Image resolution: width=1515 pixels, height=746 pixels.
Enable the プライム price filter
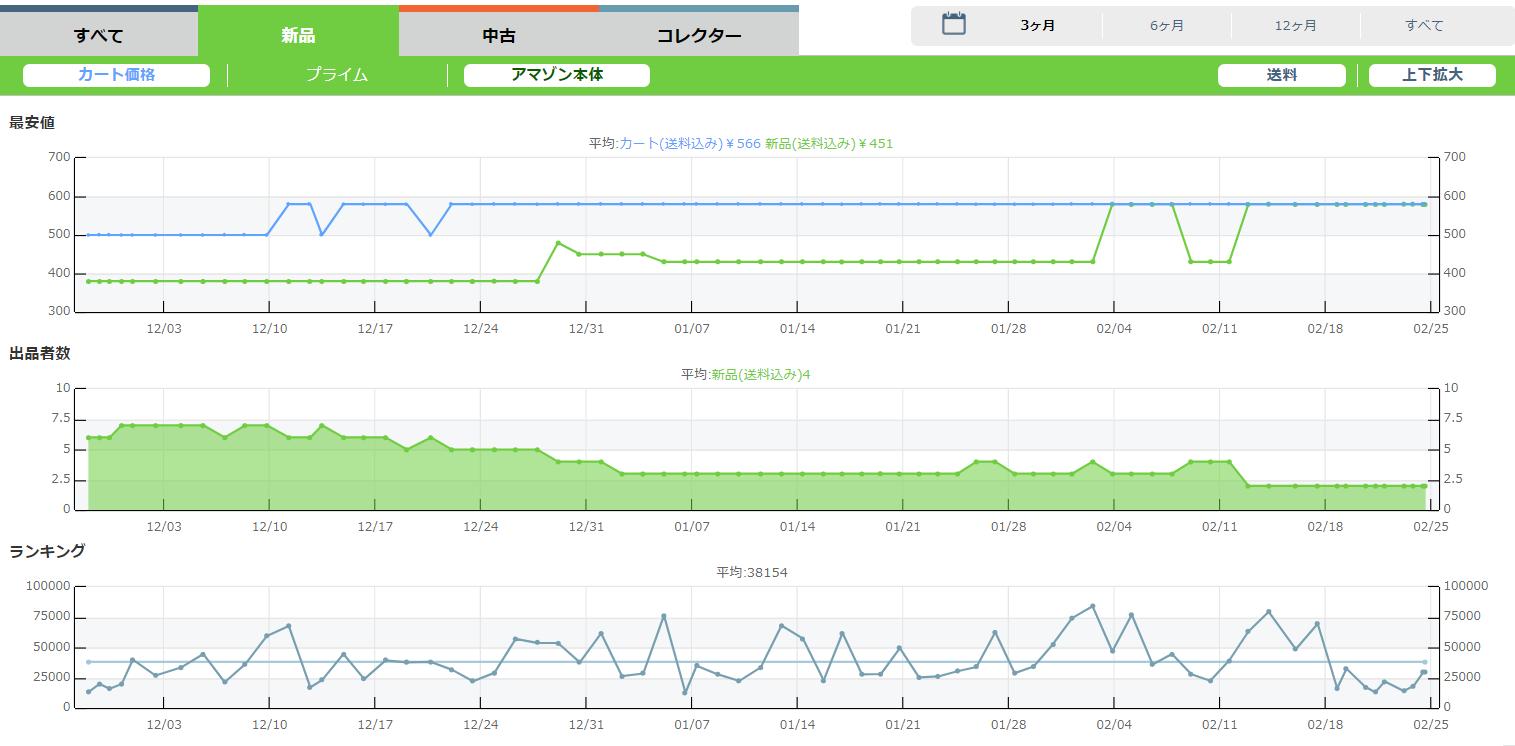point(337,75)
